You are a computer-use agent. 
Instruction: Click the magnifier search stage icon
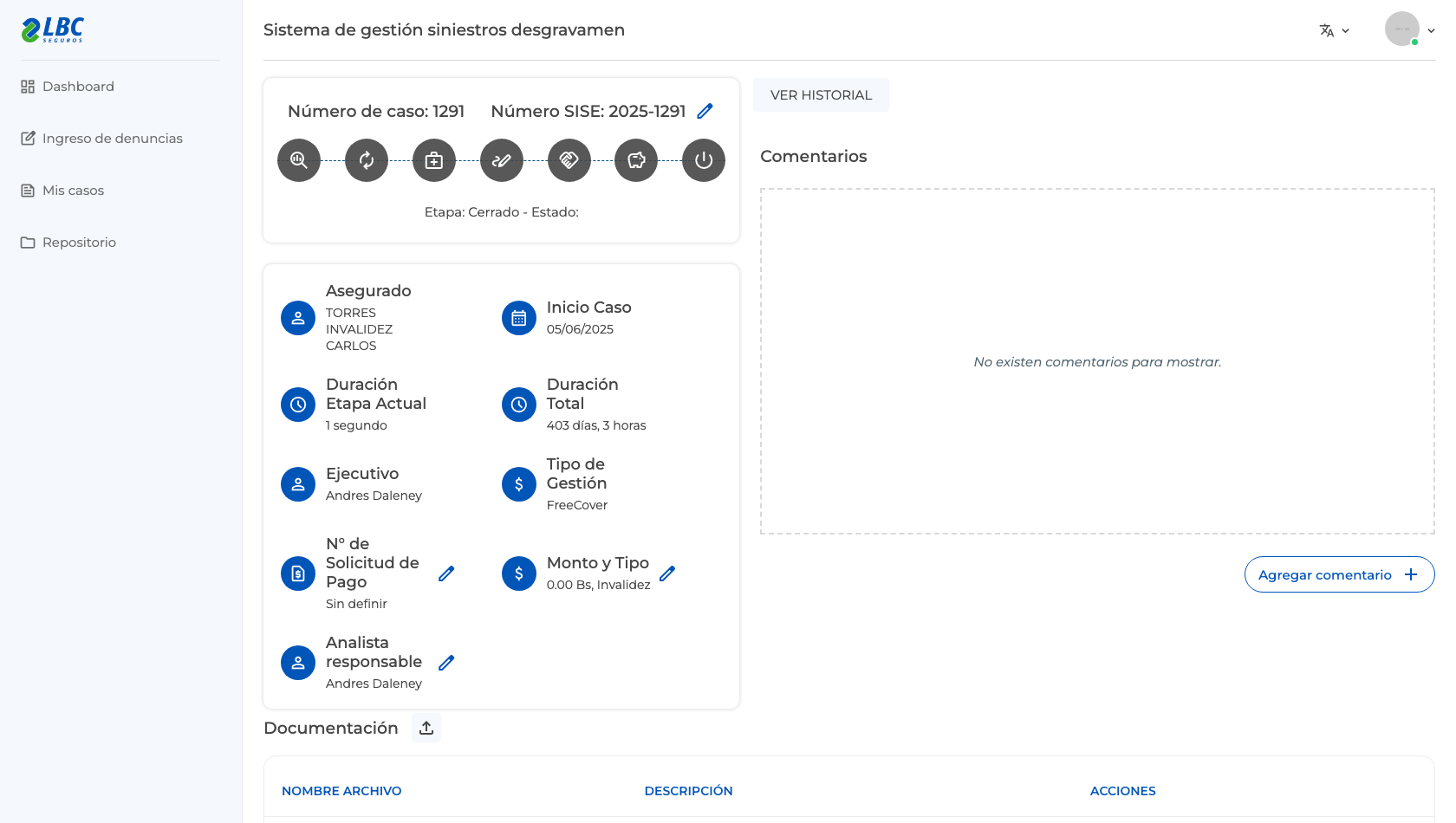(299, 160)
